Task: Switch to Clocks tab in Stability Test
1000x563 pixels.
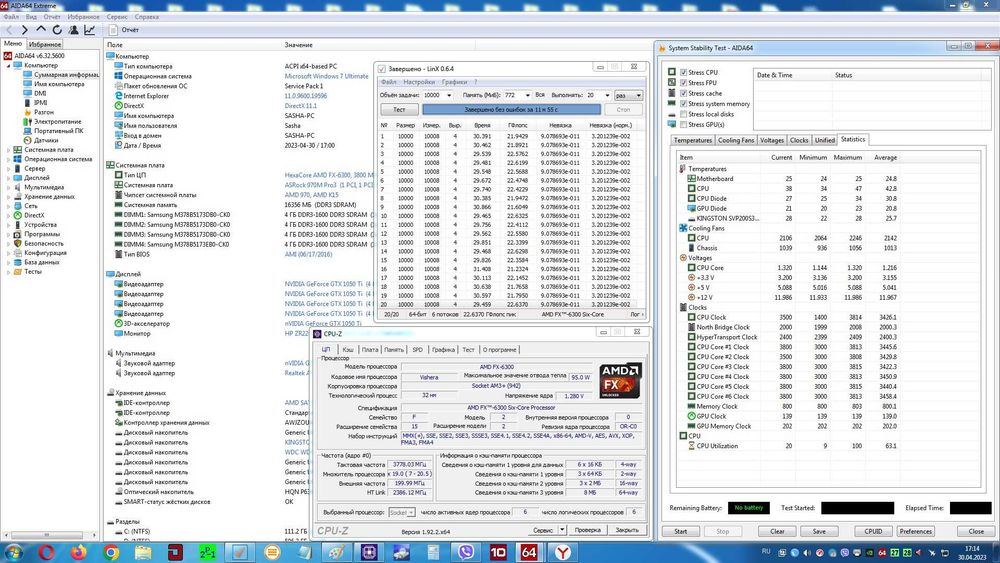Action: pyautogui.click(x=798, y=140)
